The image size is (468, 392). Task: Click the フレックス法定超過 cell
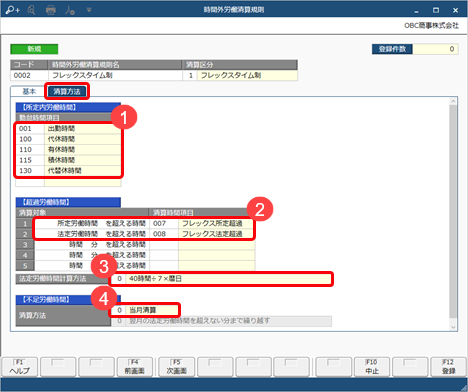click(217, 234)
